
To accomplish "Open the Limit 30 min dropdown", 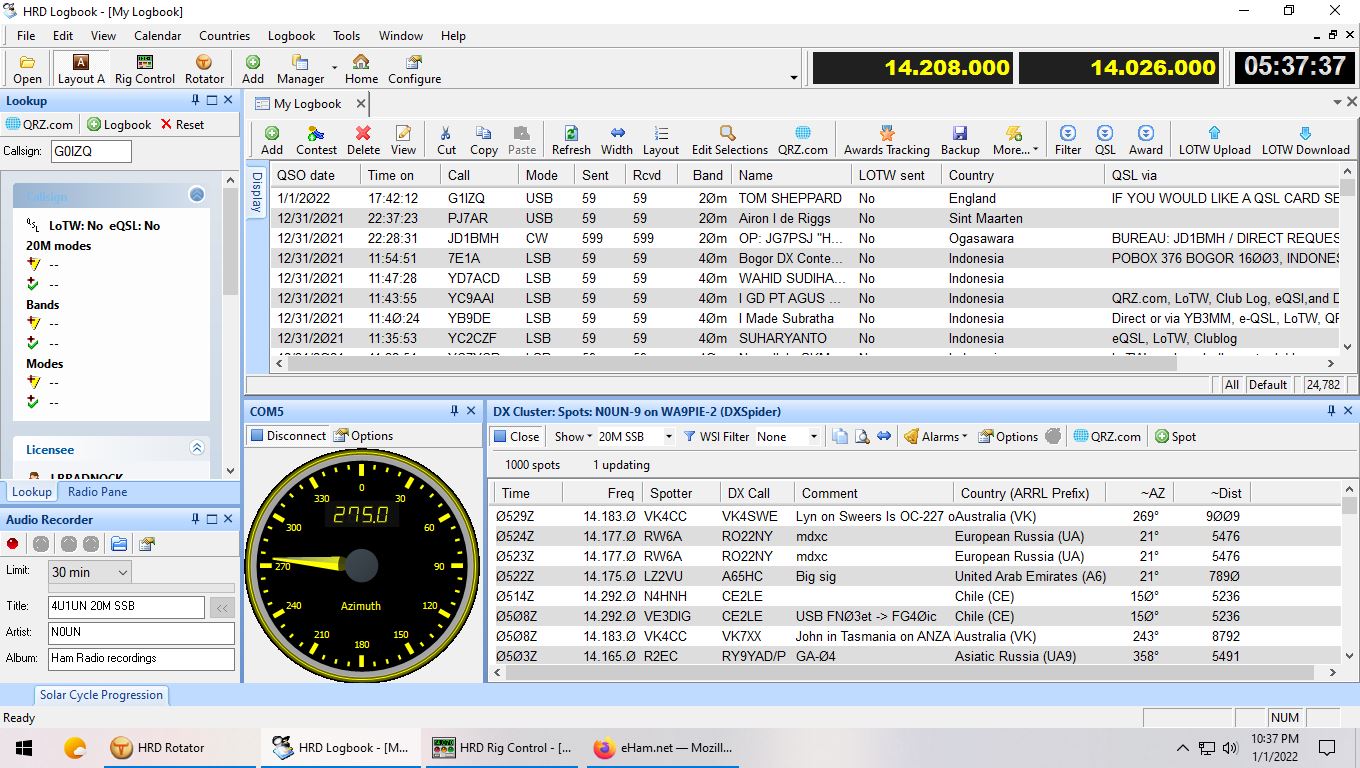I will 123,572.
